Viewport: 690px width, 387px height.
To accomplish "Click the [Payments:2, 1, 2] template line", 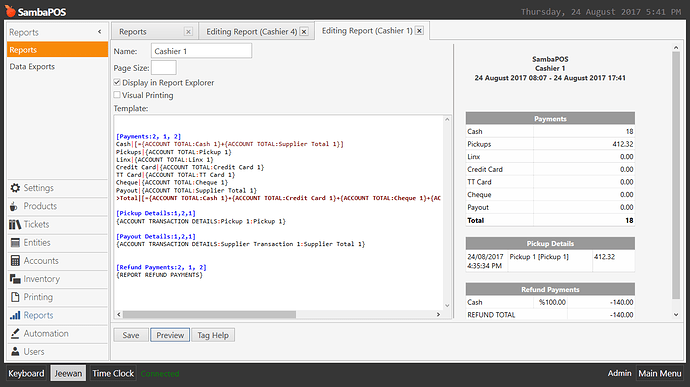I will [x=149, y=136].
